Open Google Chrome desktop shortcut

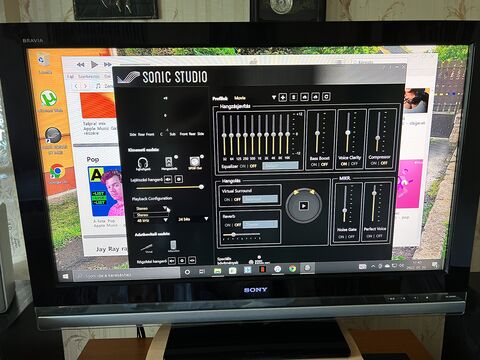pos(57,174)
